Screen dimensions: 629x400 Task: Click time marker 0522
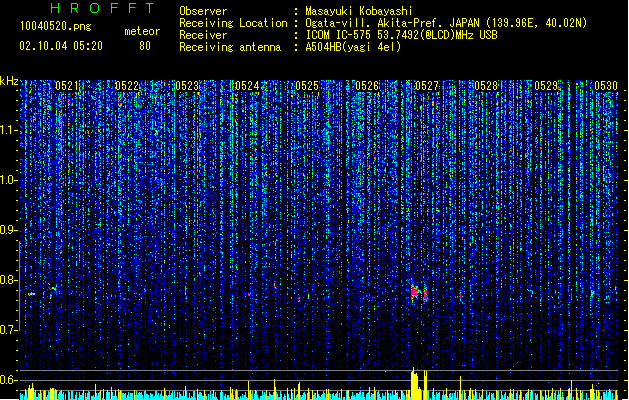(127, 86)
